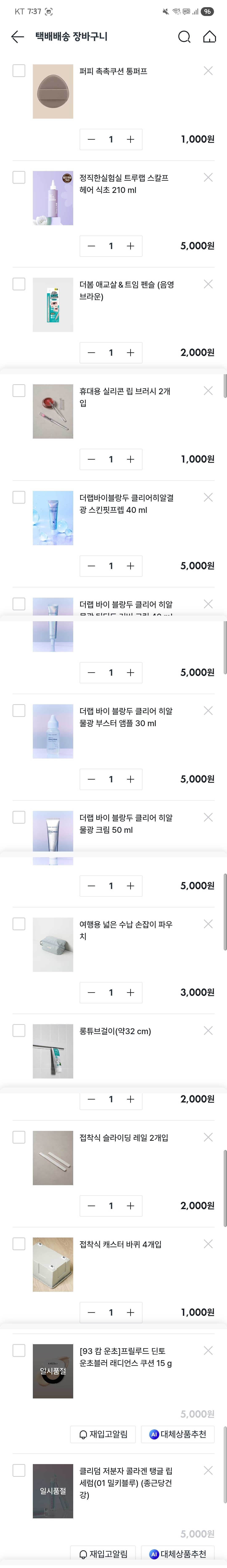Decrease quantity of 더봄 애교살 펜슬

point(91,352)
